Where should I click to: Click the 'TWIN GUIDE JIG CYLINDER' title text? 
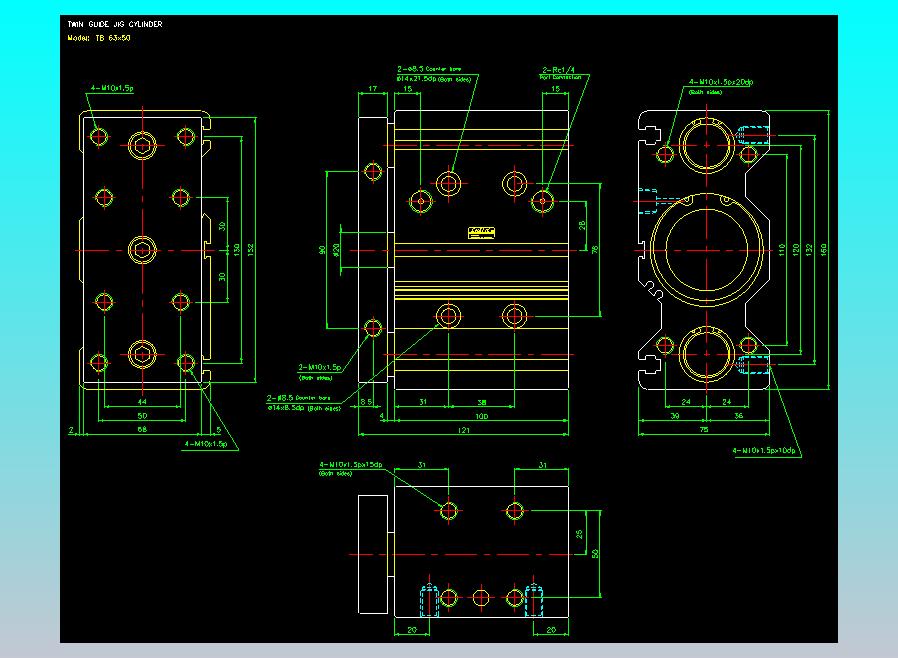coord(114,23)
